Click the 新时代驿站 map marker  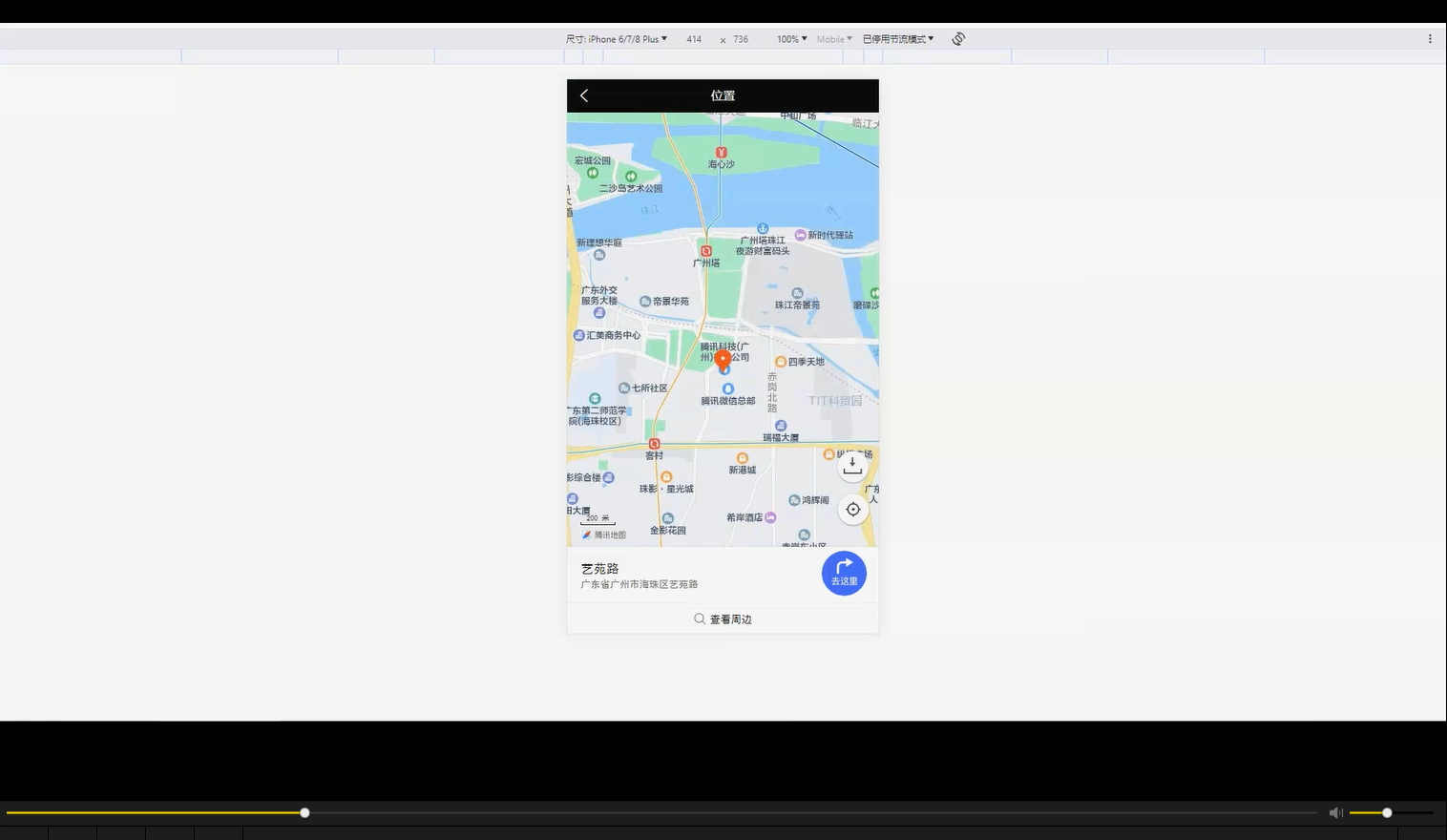800,235
